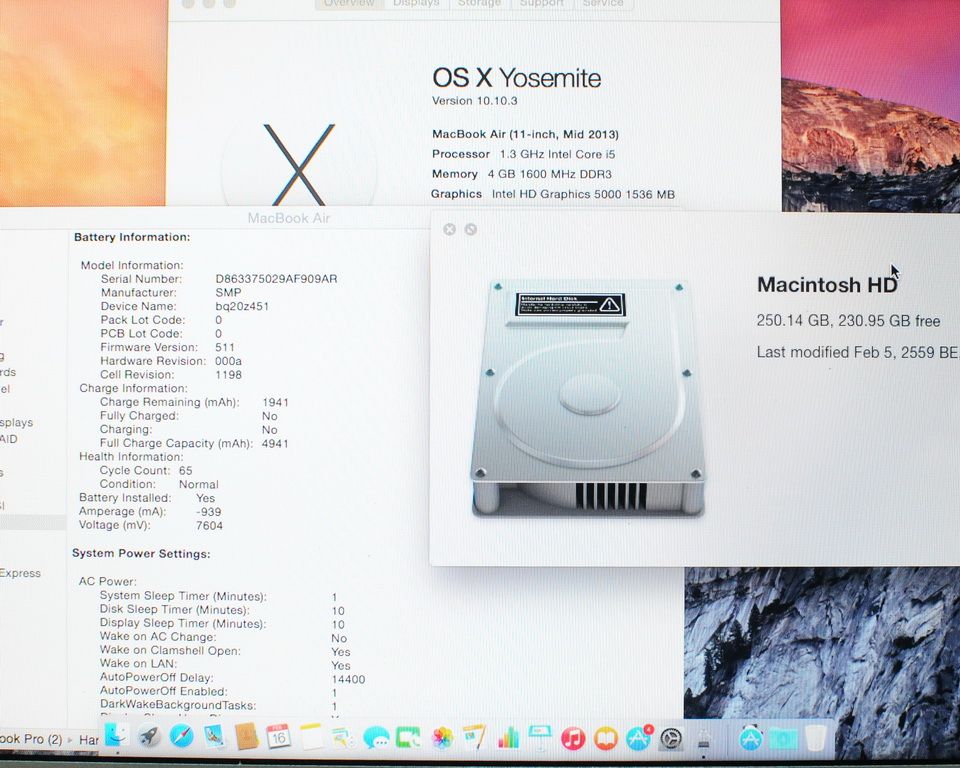Image resolution: width=960 pixels, height=768 pixels.
Task: Open Pages app in Dock
Action: pyautogui.click(x=474, y=737)
